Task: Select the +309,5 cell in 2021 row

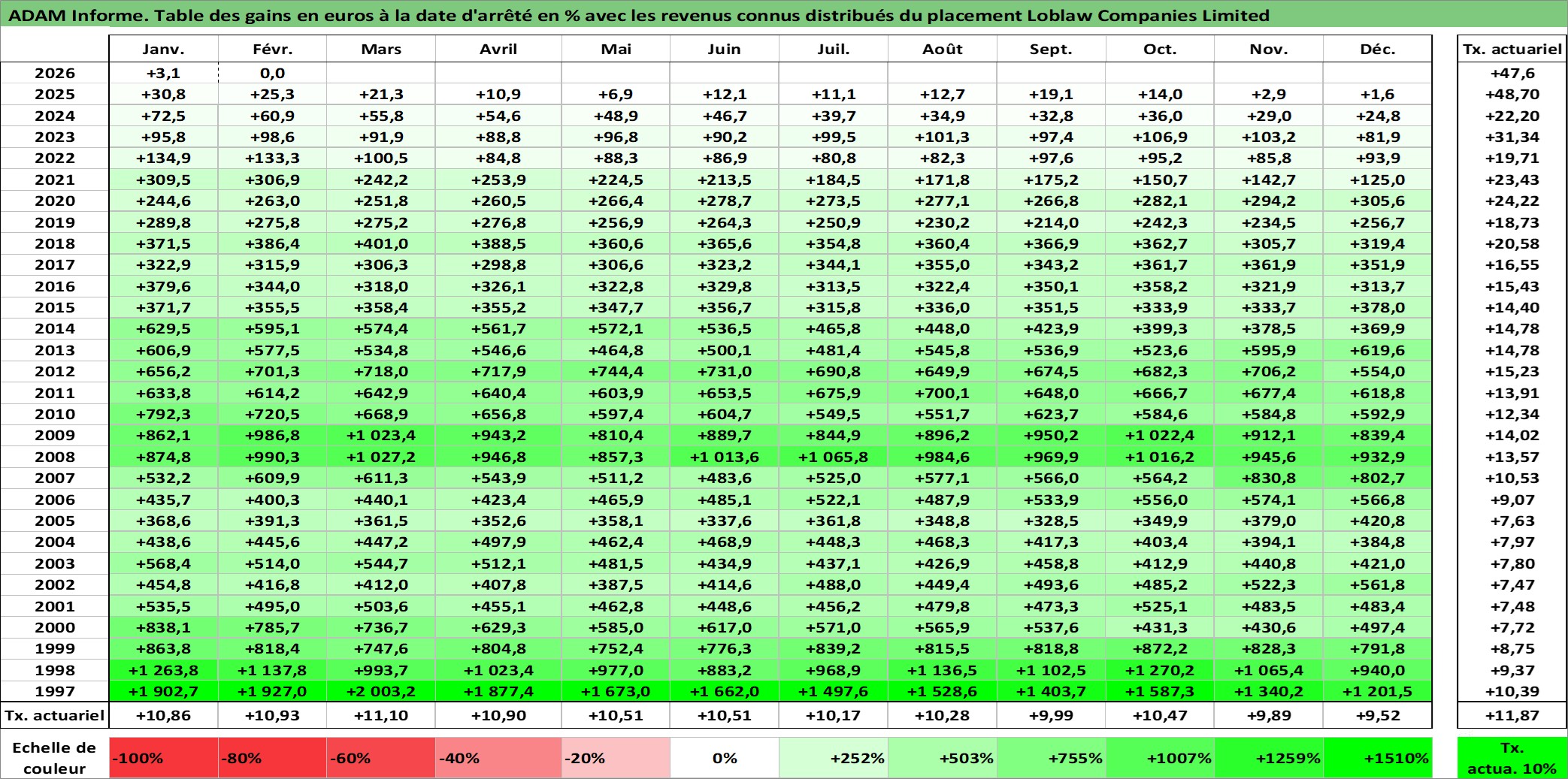Action: (x=164, y=180)
